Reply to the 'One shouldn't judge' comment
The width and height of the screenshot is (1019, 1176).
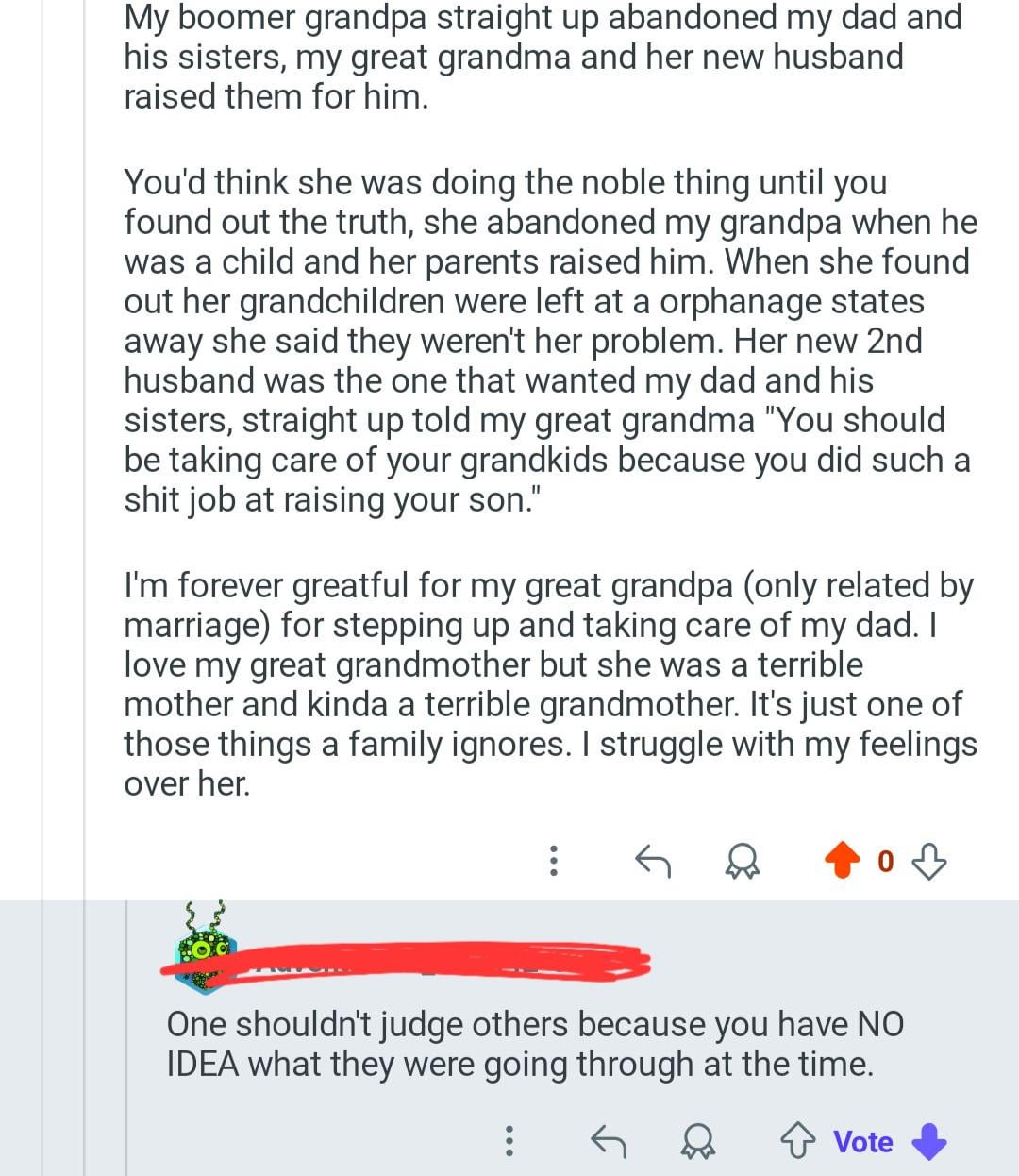pos(608,1142)
